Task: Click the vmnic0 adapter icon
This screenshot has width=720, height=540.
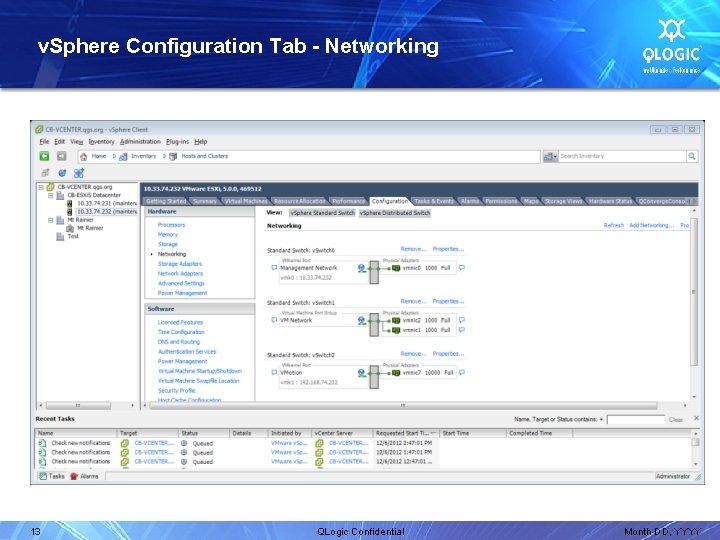Action: pos(396,268)
